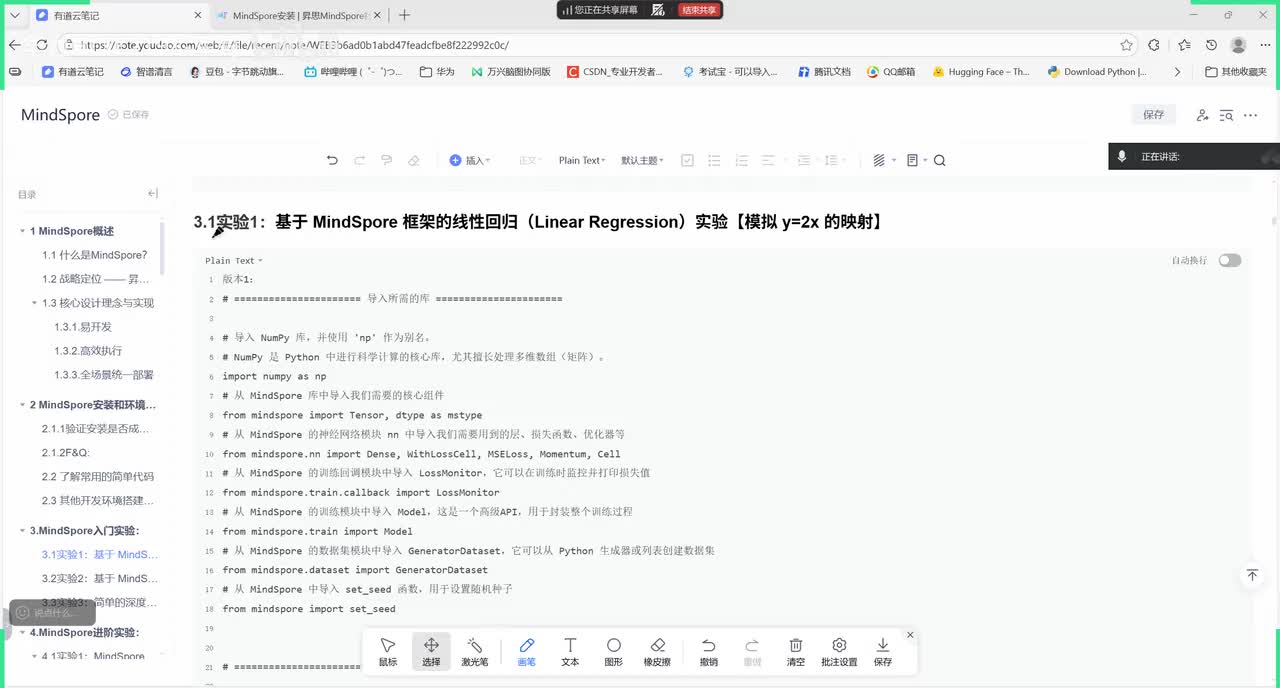The height and width of the screenshot is (688, 1280).
Task: Open the CSDN bookmark
Action: point(615,72)
